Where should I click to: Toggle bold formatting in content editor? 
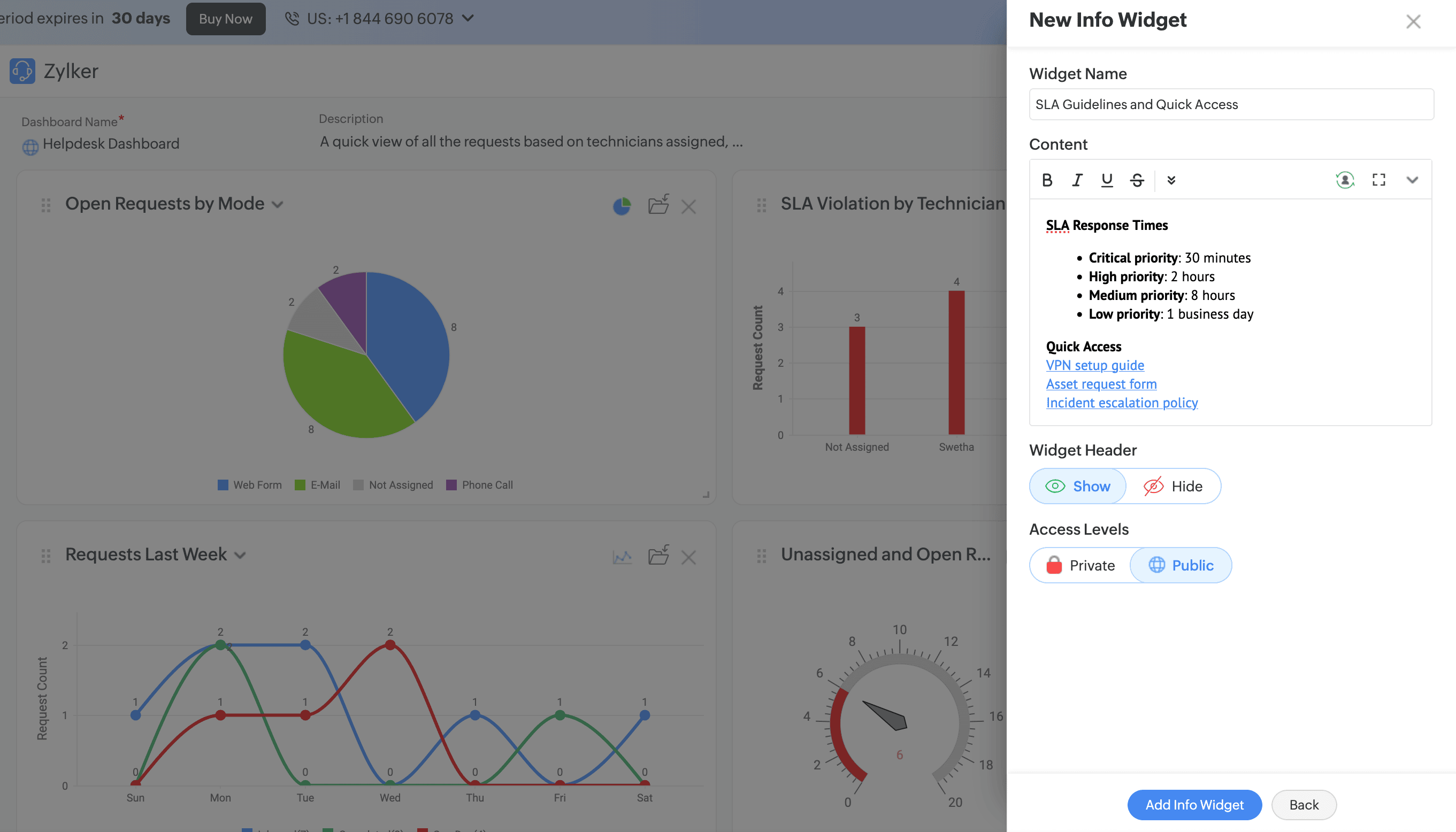(1047, 180)
